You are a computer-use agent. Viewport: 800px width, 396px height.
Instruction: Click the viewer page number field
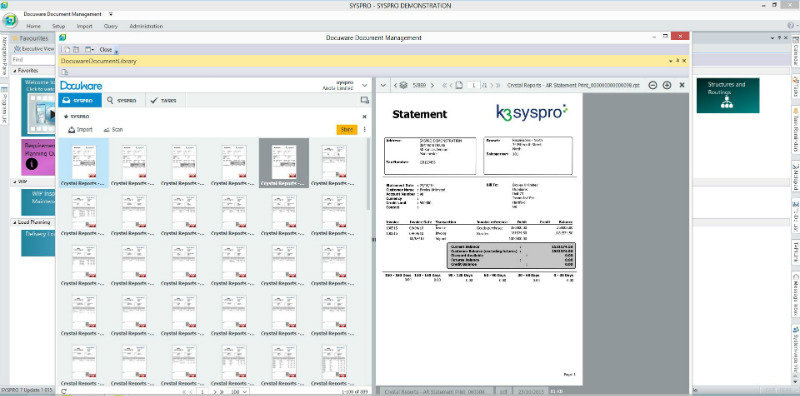pos(474,85)
